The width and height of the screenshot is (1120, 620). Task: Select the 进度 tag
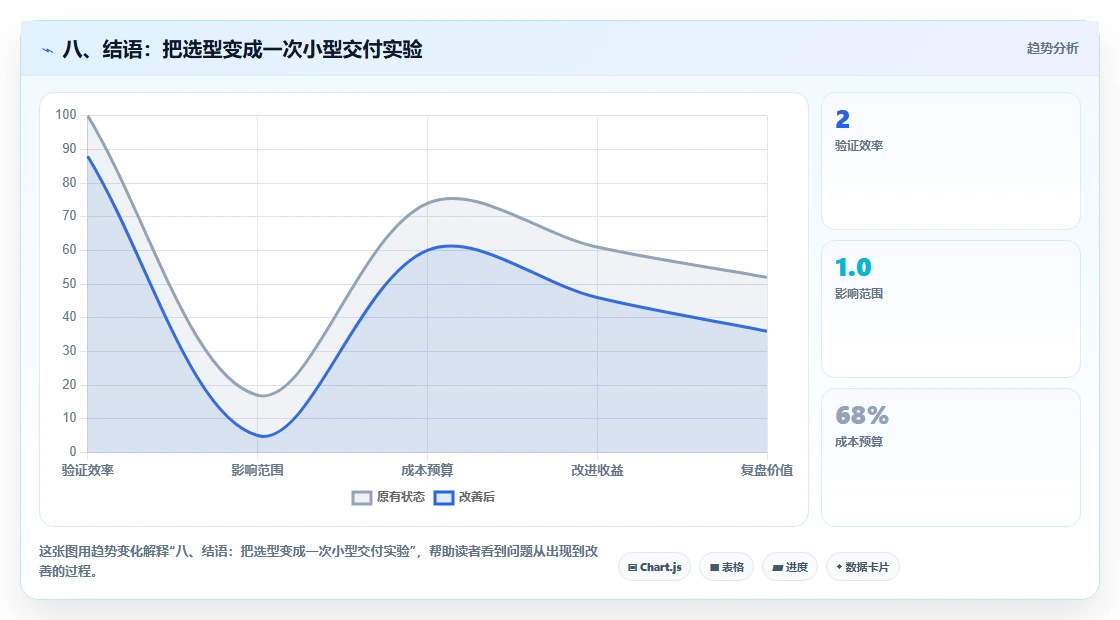(x=790, y=567)
